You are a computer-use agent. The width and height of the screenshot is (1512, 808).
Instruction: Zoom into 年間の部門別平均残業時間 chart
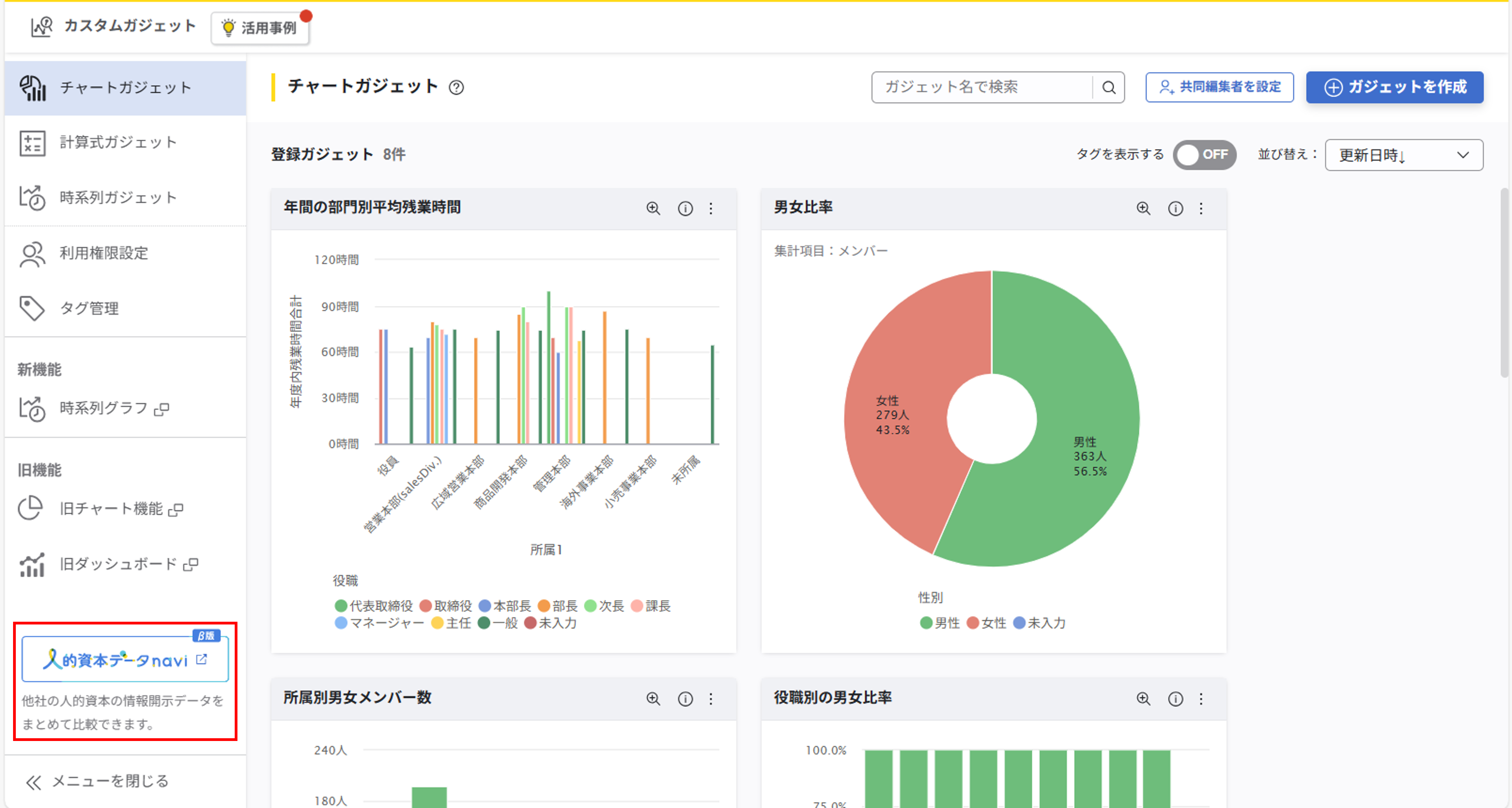(x=653, y=209)
